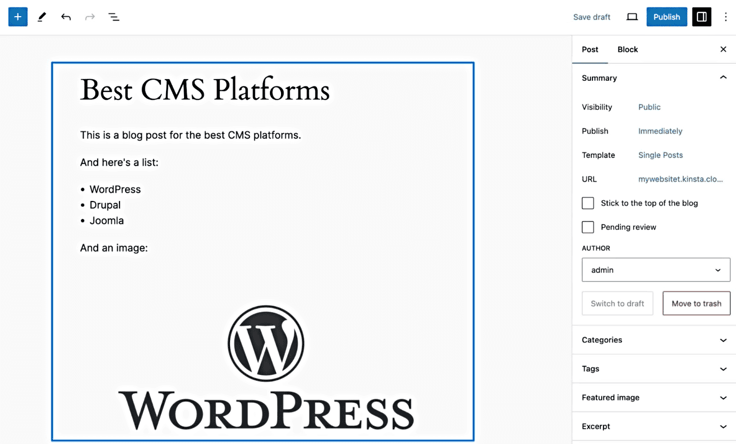Click the AUTHOR heading label
The width and height of the screenshot is (736, 444).
[596, 248]
